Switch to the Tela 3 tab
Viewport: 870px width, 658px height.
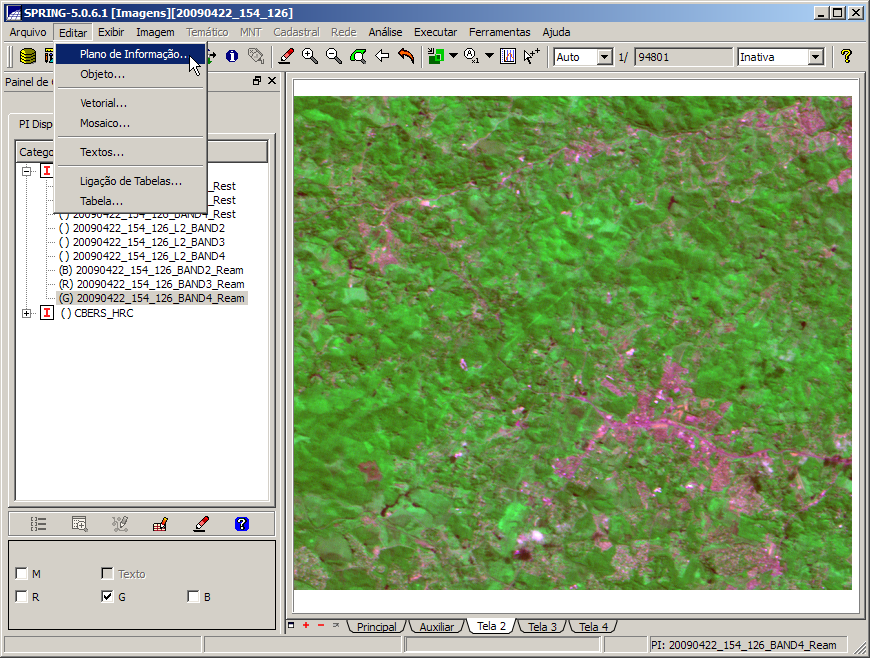tap(542, 627)
